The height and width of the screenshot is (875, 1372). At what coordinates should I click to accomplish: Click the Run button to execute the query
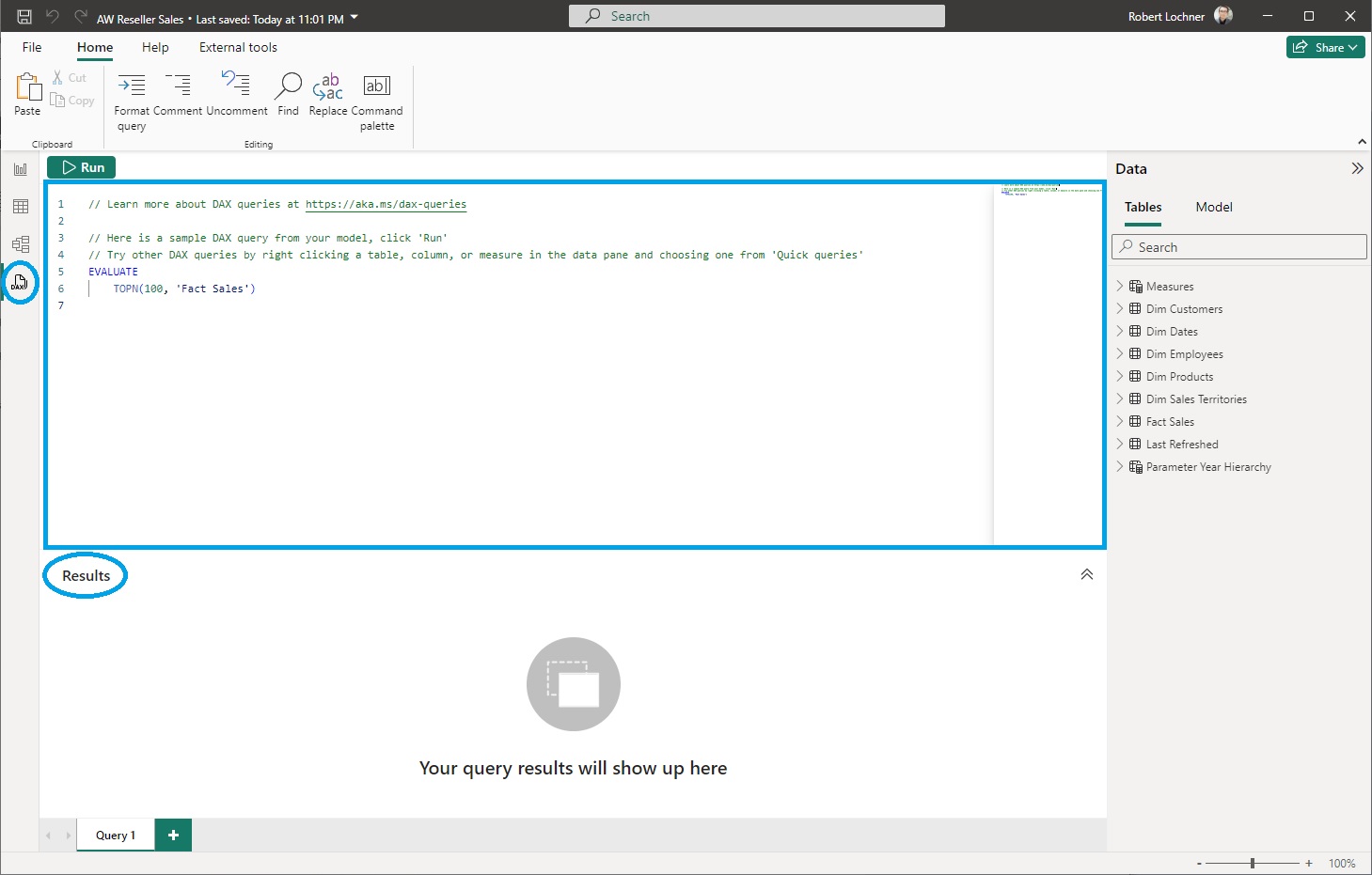(80, 166)
